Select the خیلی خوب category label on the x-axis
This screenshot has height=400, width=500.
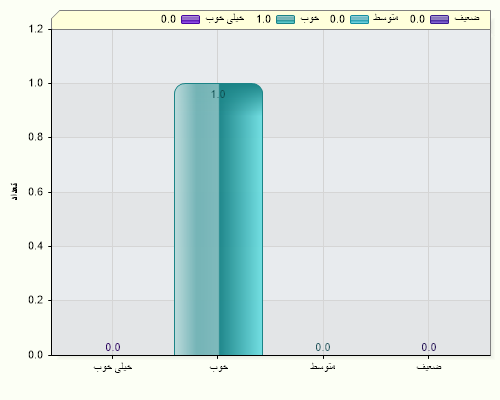(113, 367)
